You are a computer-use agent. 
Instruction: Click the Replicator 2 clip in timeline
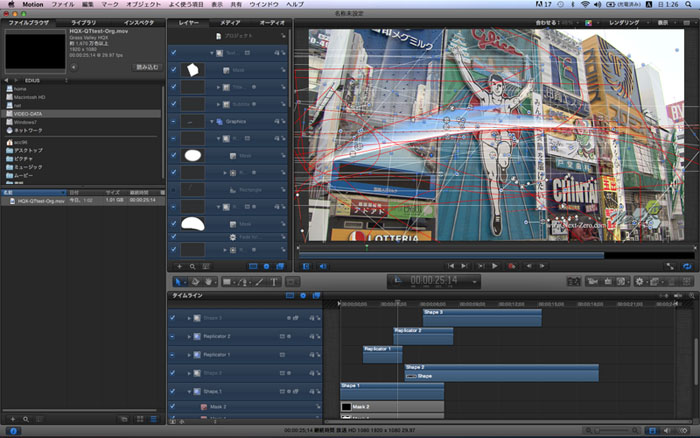point(423,336)
